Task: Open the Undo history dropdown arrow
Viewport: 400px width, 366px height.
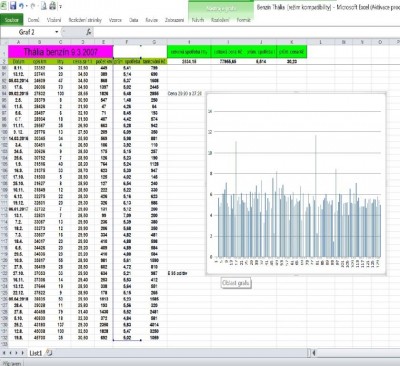Action: [26, 6]
